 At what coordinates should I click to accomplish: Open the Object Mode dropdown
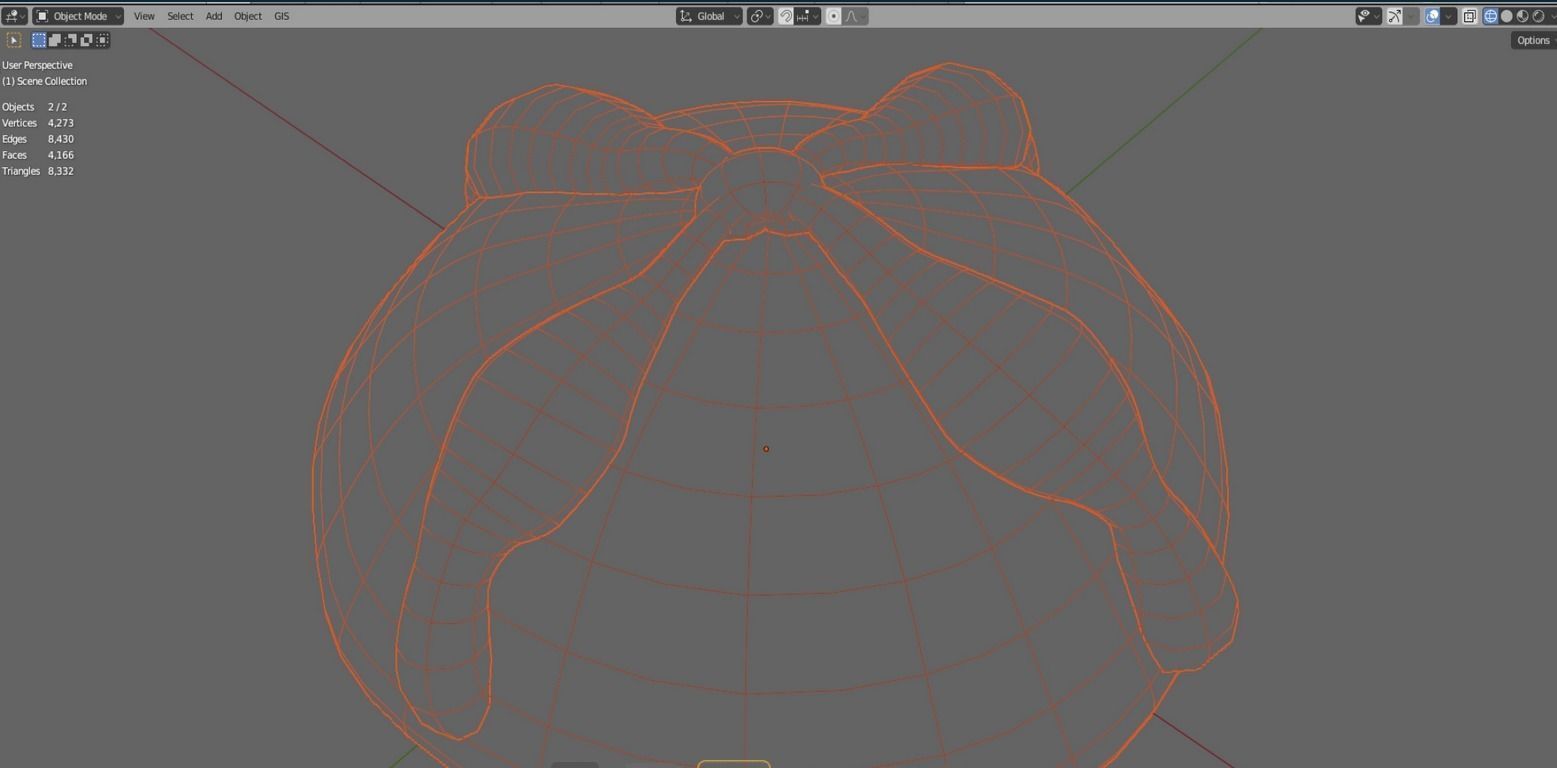point(78,16)
